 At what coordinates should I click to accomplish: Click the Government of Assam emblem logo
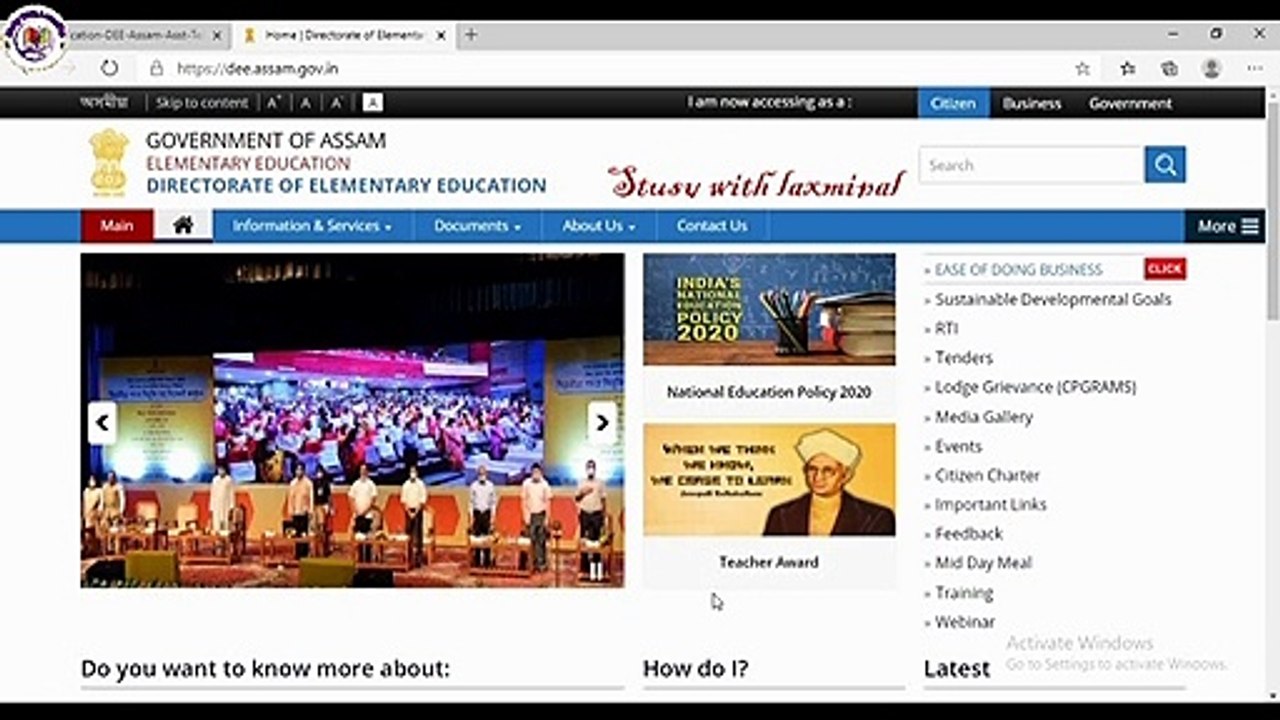109,161
